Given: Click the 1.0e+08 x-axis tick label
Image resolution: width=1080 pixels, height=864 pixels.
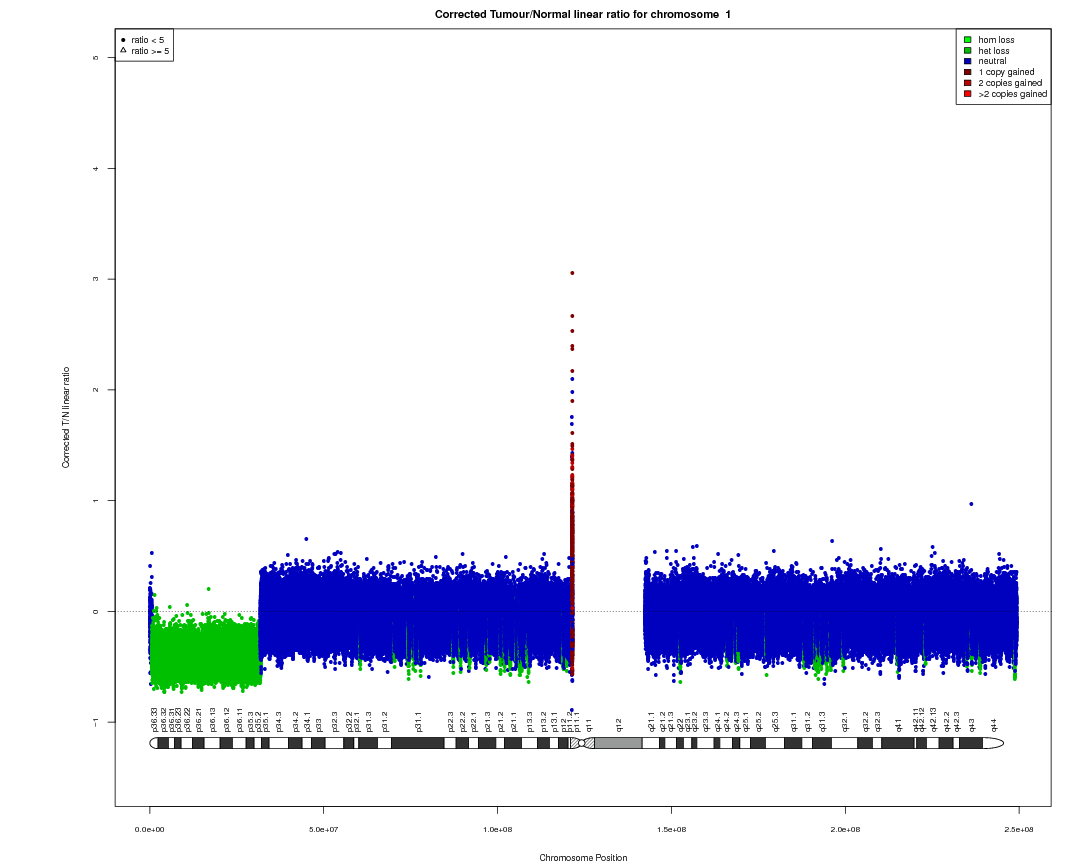Looking at the screenshot, I should pos(497,830).
